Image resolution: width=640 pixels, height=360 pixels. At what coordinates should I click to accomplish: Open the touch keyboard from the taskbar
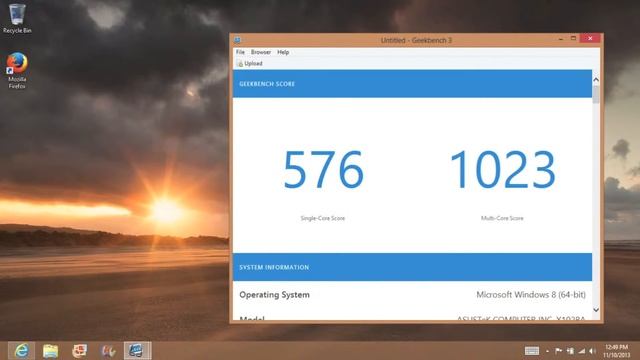click(531, 351)
